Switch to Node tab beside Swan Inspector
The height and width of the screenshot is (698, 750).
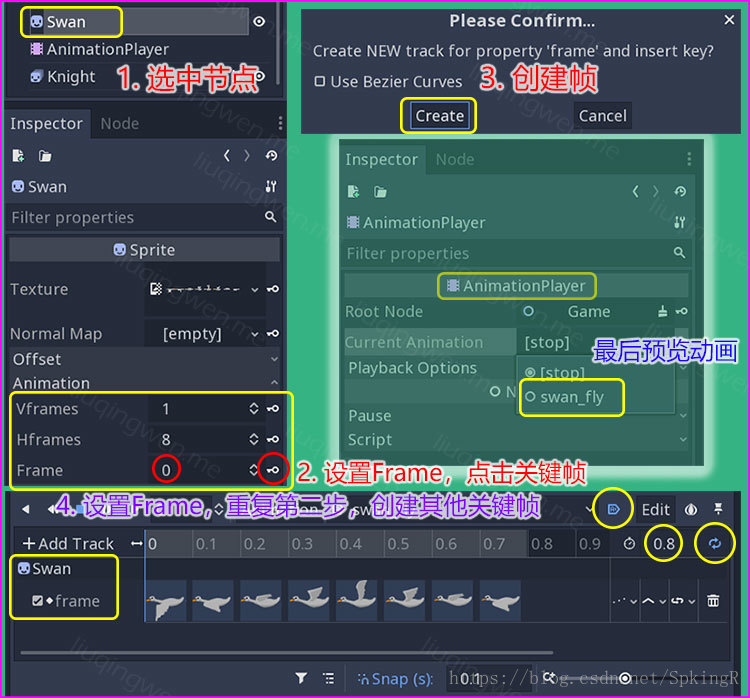[x=120, y=123]
